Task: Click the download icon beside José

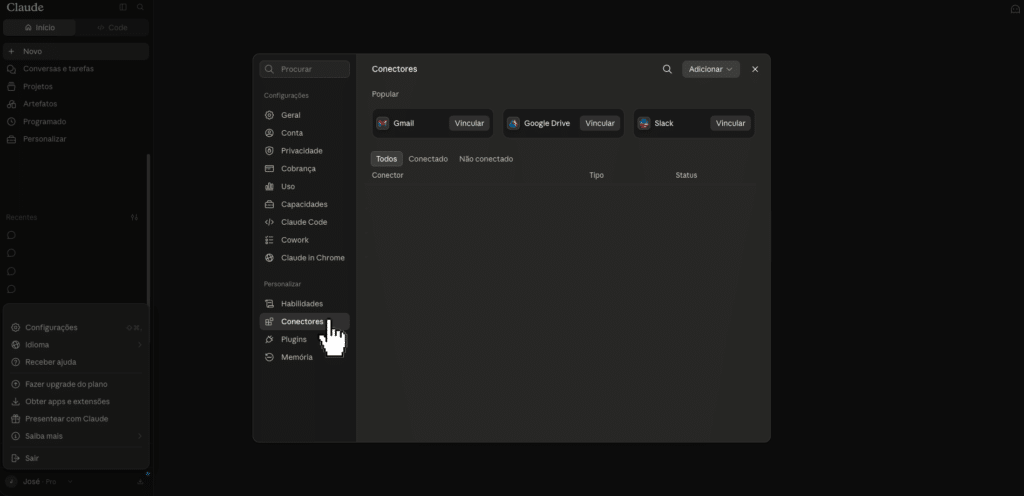Action: coord(140,482)
